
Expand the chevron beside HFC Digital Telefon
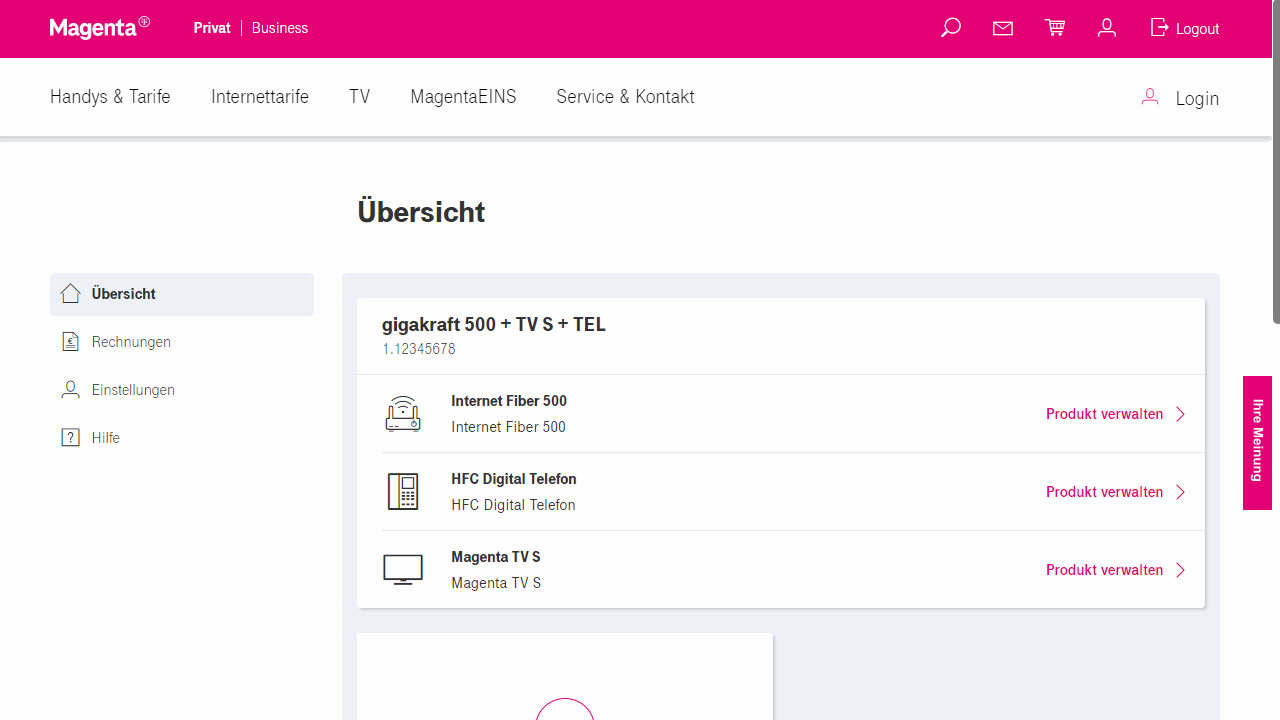[1180, 491]
